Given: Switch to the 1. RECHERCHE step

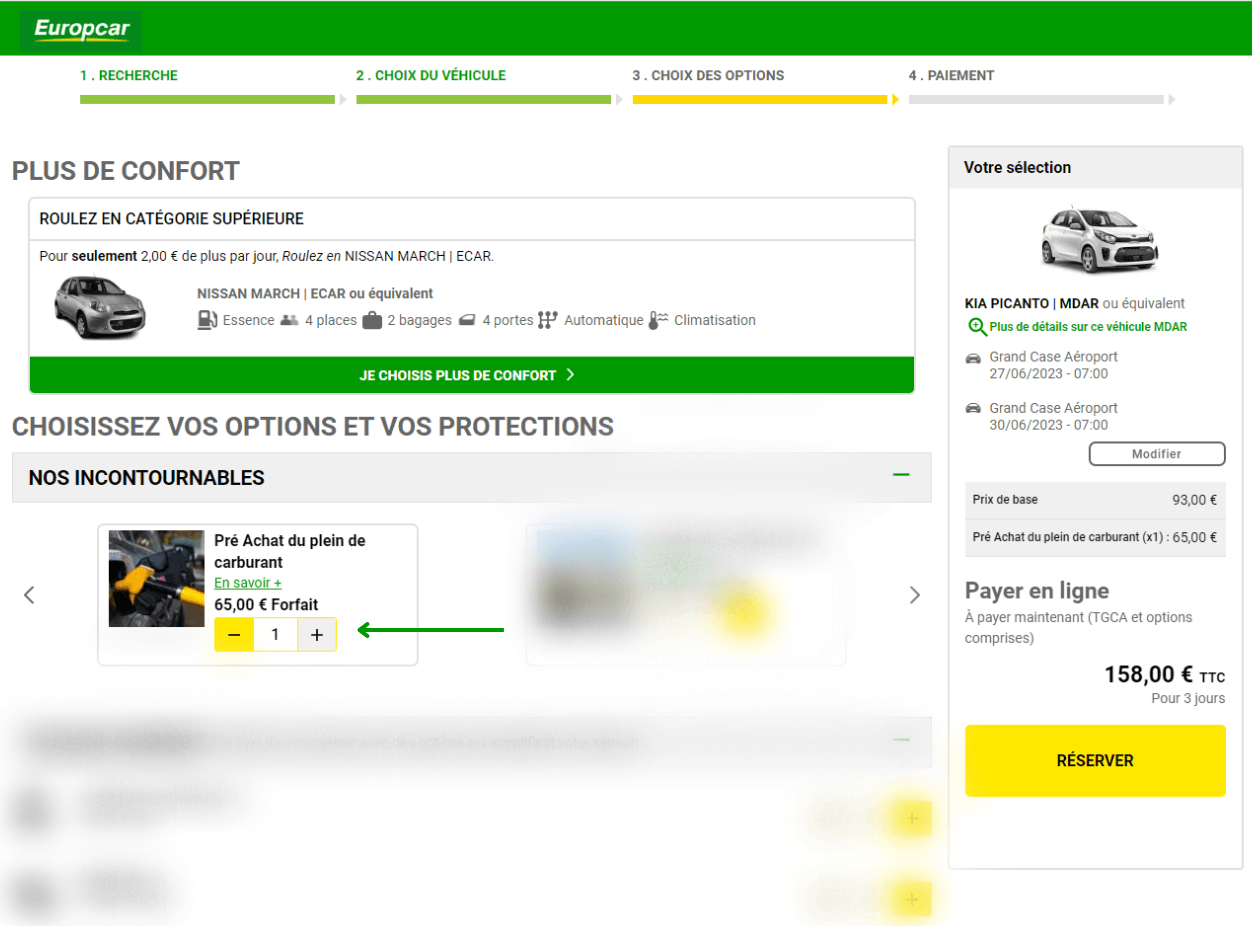Looking at the screenshot, I should (129, 75).
